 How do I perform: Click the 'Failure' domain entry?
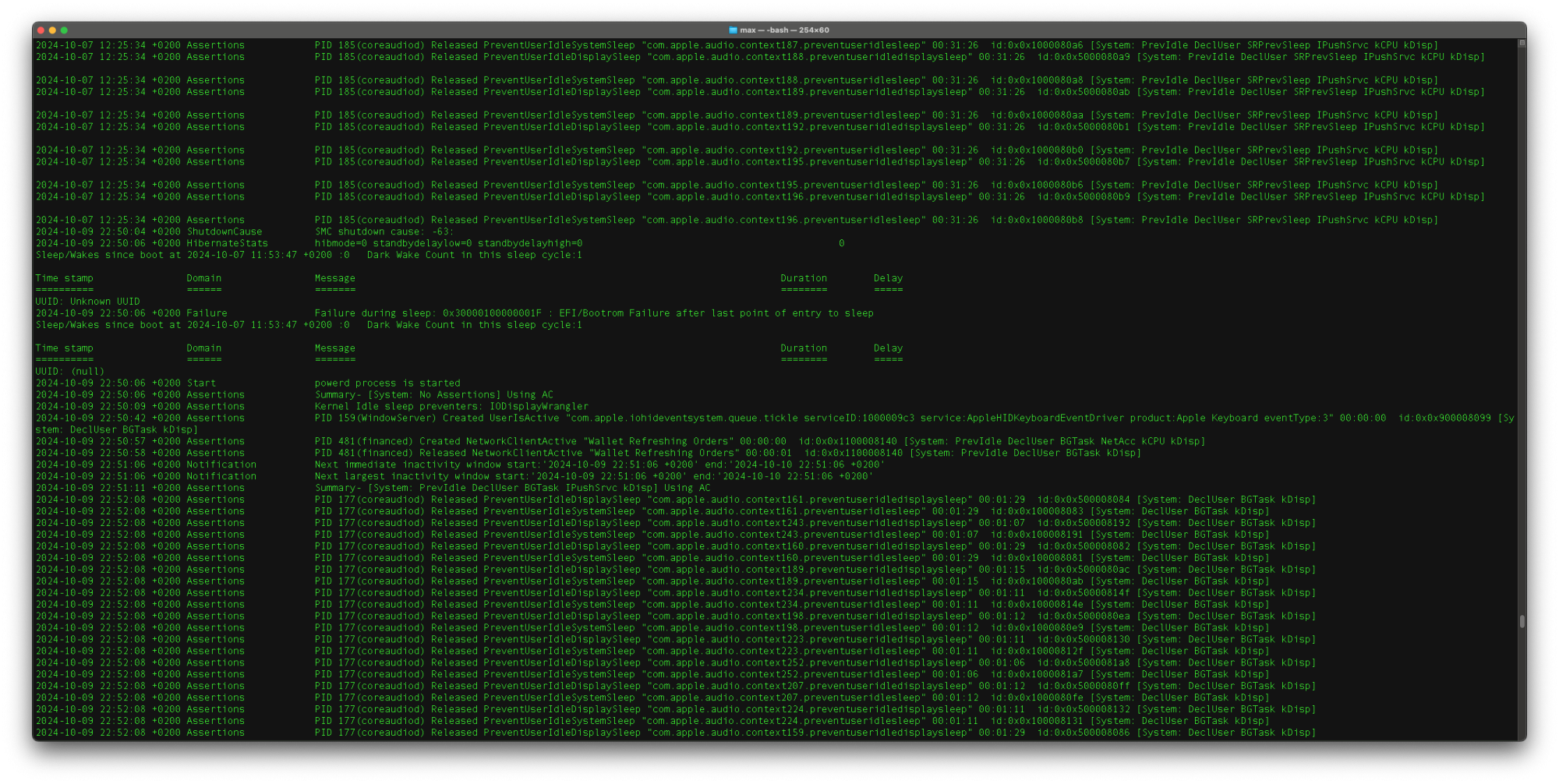[207, 313]
